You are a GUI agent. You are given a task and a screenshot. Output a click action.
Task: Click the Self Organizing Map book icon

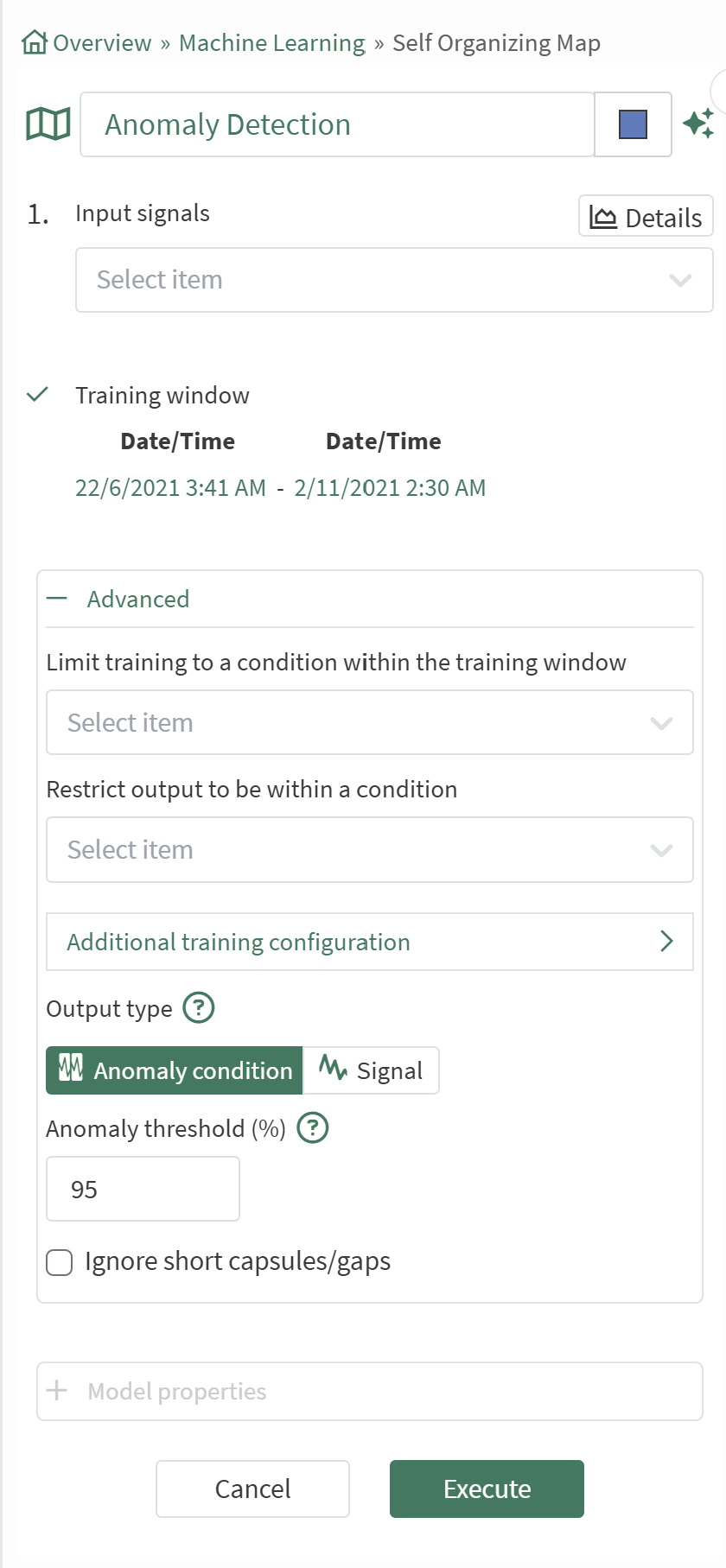point(48,124)
